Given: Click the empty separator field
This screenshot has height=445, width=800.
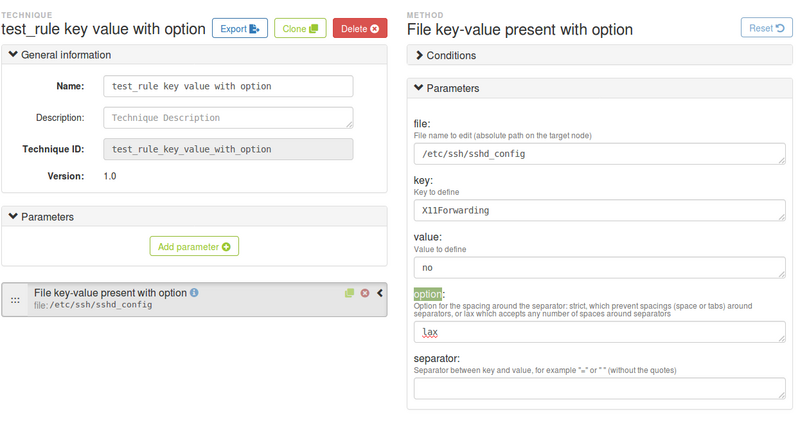Looking at the screenshot, I should [599, 388].
